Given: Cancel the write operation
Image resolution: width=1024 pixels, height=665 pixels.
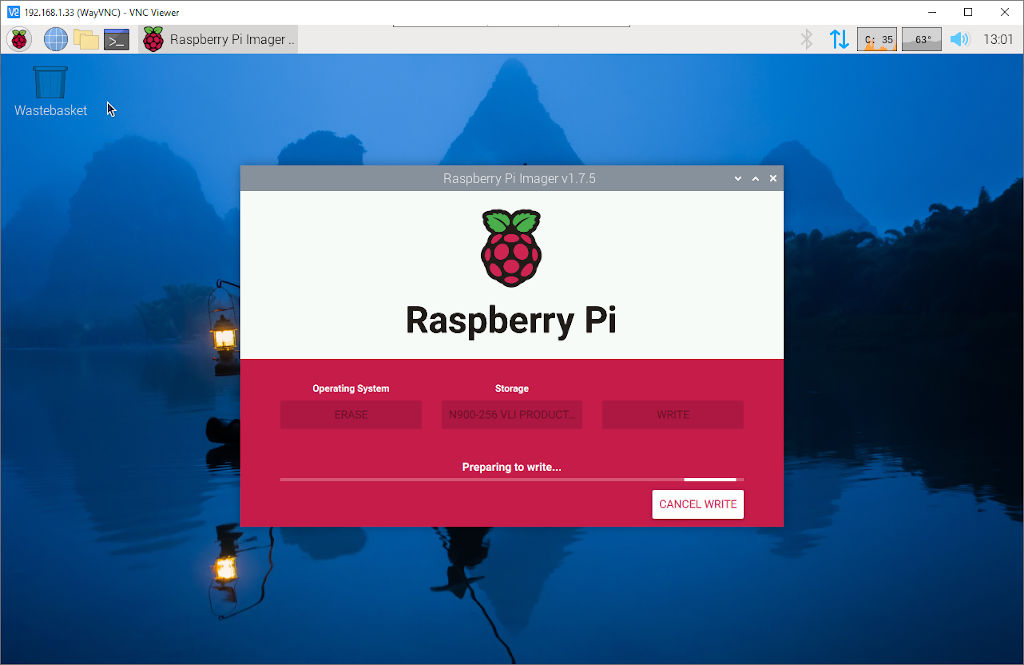Looking at the screenshot, I should [x=697, y=504].
